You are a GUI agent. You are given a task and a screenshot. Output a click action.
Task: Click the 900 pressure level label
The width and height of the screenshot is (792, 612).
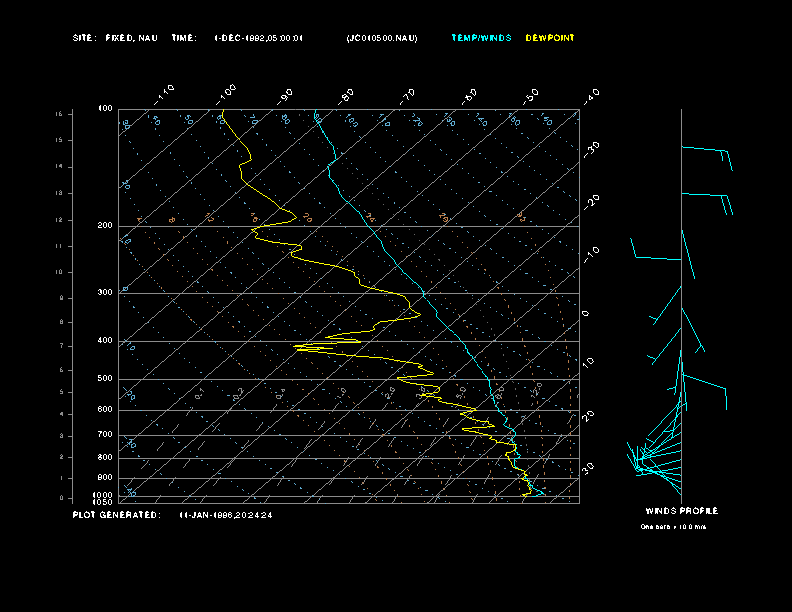tap(105, 477)
